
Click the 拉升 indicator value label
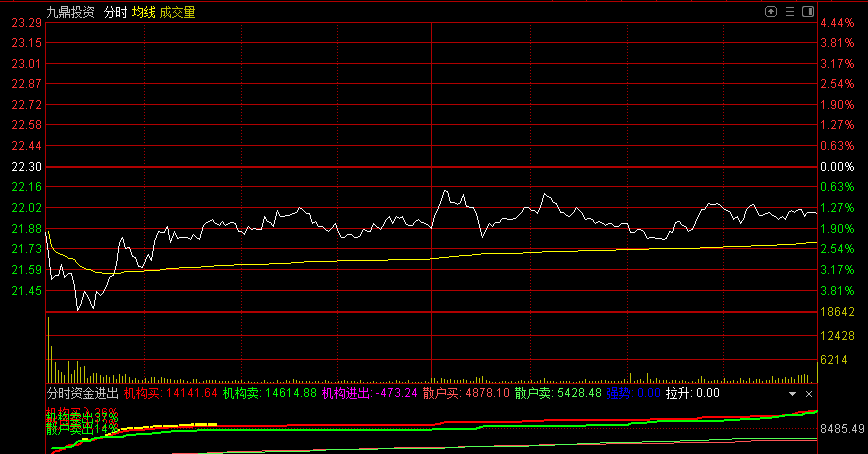coord(692,394)
